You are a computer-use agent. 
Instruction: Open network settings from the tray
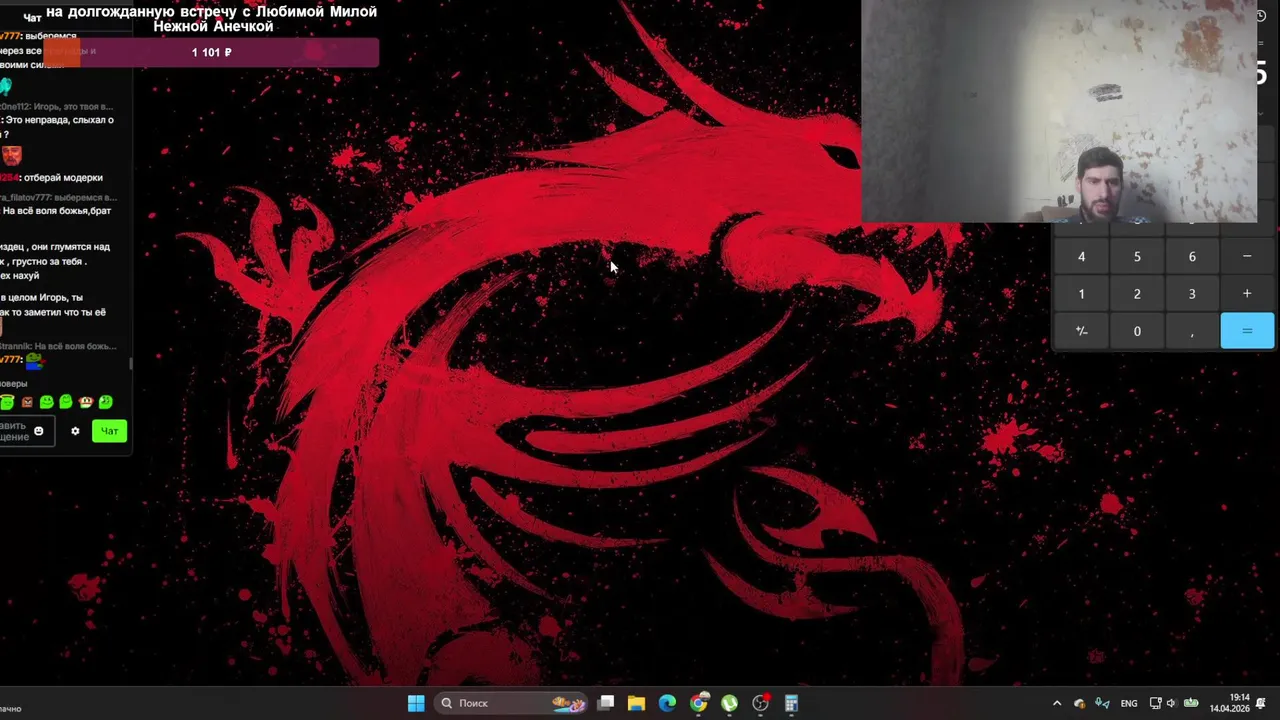pos(1155,703)
